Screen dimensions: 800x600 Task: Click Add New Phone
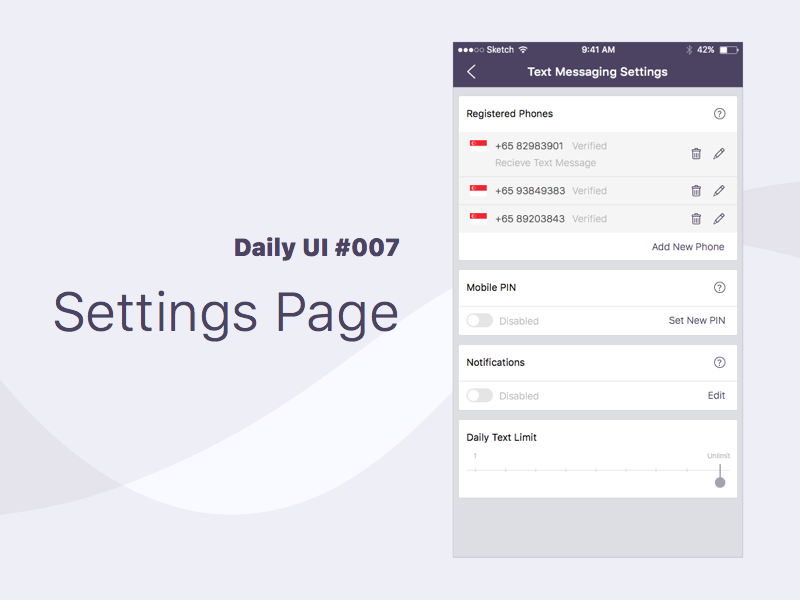click(688, 246)
